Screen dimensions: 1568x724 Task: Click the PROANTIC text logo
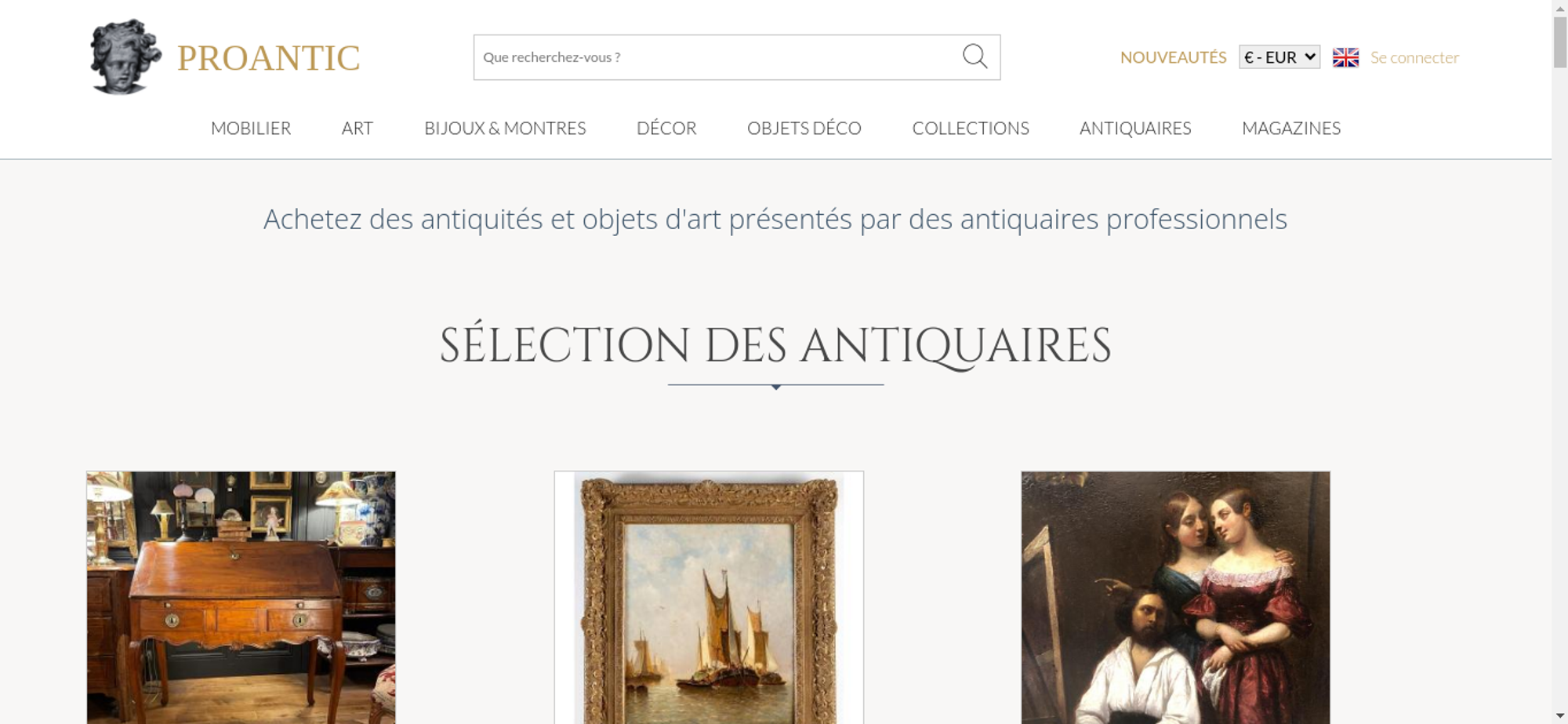[269, 58]
